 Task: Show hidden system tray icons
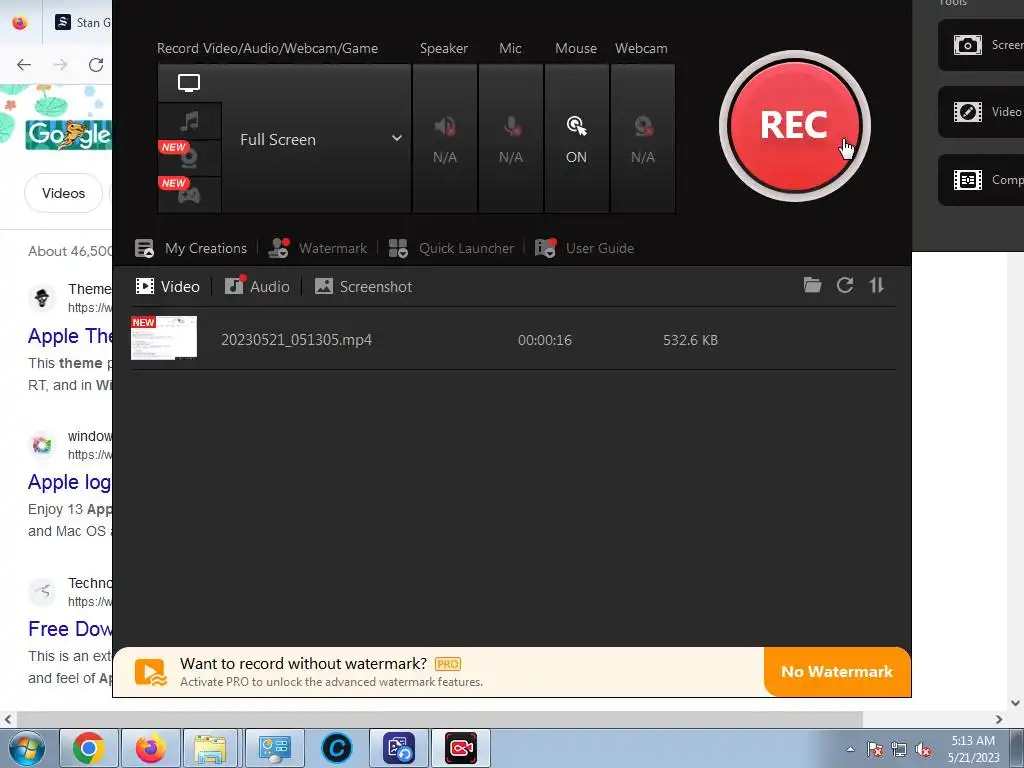coord(850,749)
